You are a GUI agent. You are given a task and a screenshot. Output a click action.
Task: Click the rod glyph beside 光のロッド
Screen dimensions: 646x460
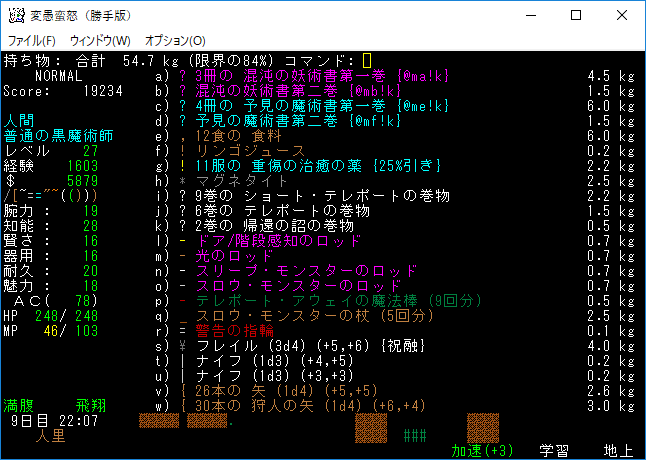coord(183,256)
